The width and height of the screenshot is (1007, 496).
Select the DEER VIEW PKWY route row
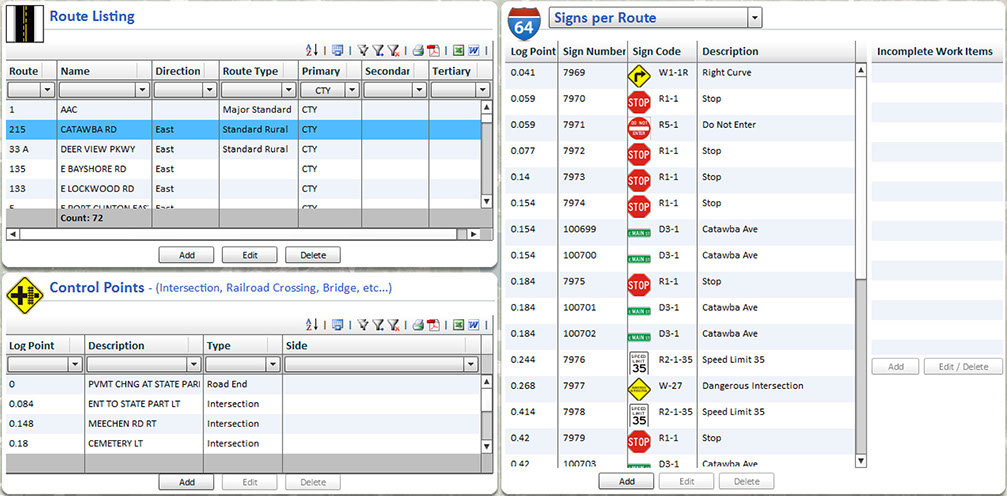tap(100, 149)
